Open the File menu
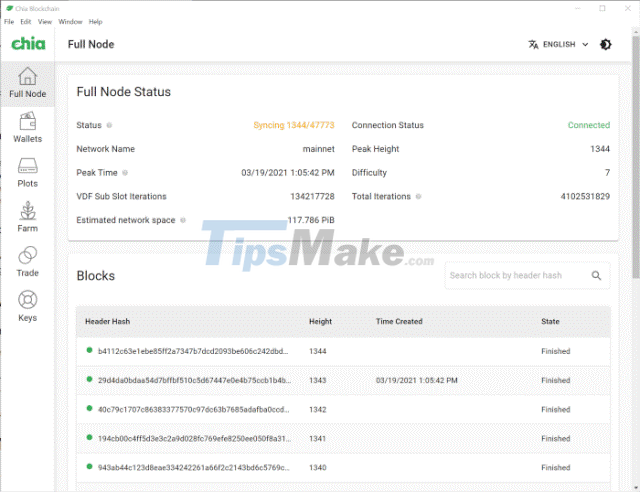640x492 pixels. click(8, 21)
